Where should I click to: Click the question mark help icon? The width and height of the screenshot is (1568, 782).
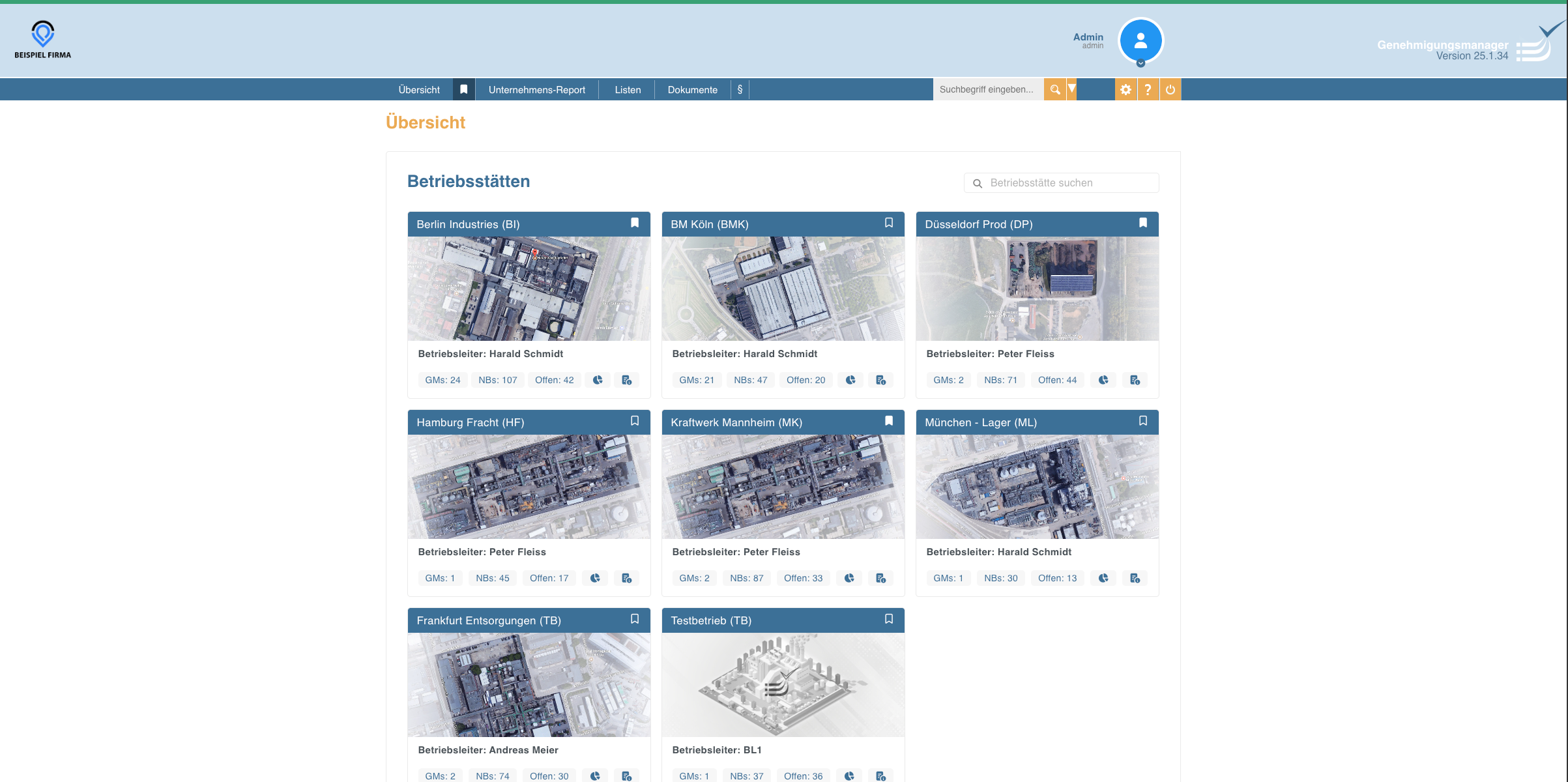coord(1148,89)
